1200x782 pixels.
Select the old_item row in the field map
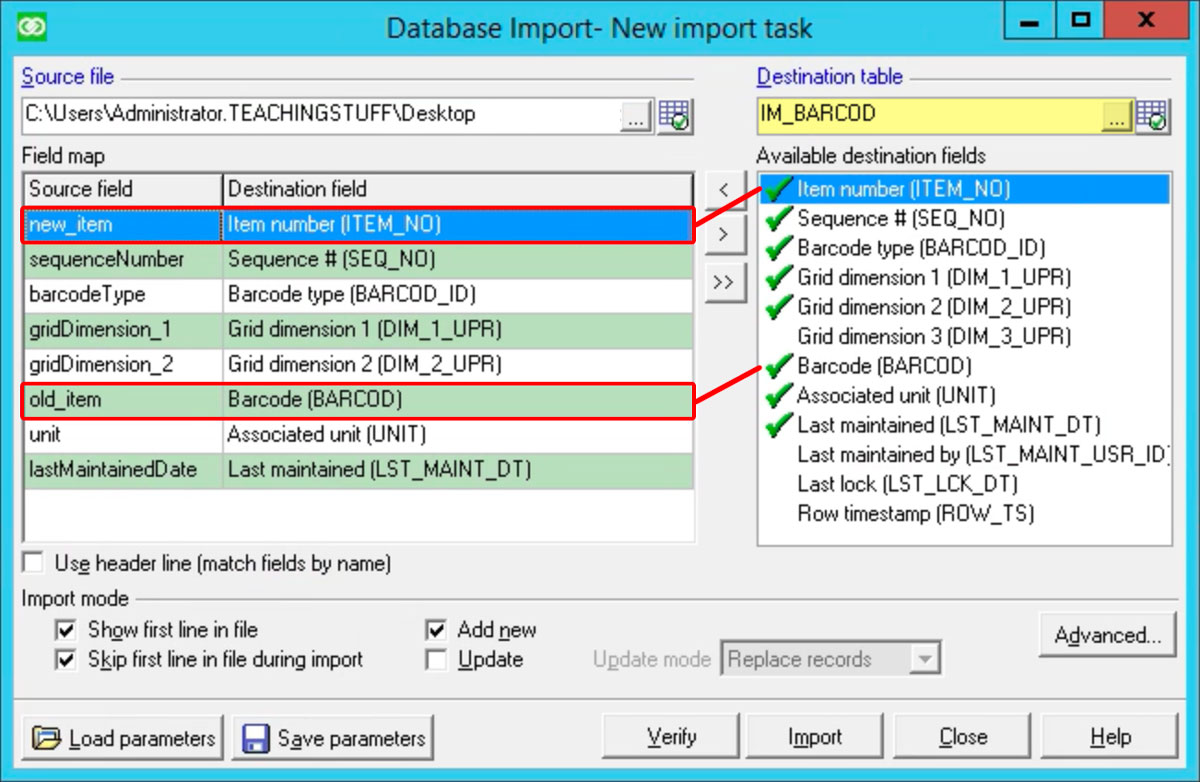point(120,399)
